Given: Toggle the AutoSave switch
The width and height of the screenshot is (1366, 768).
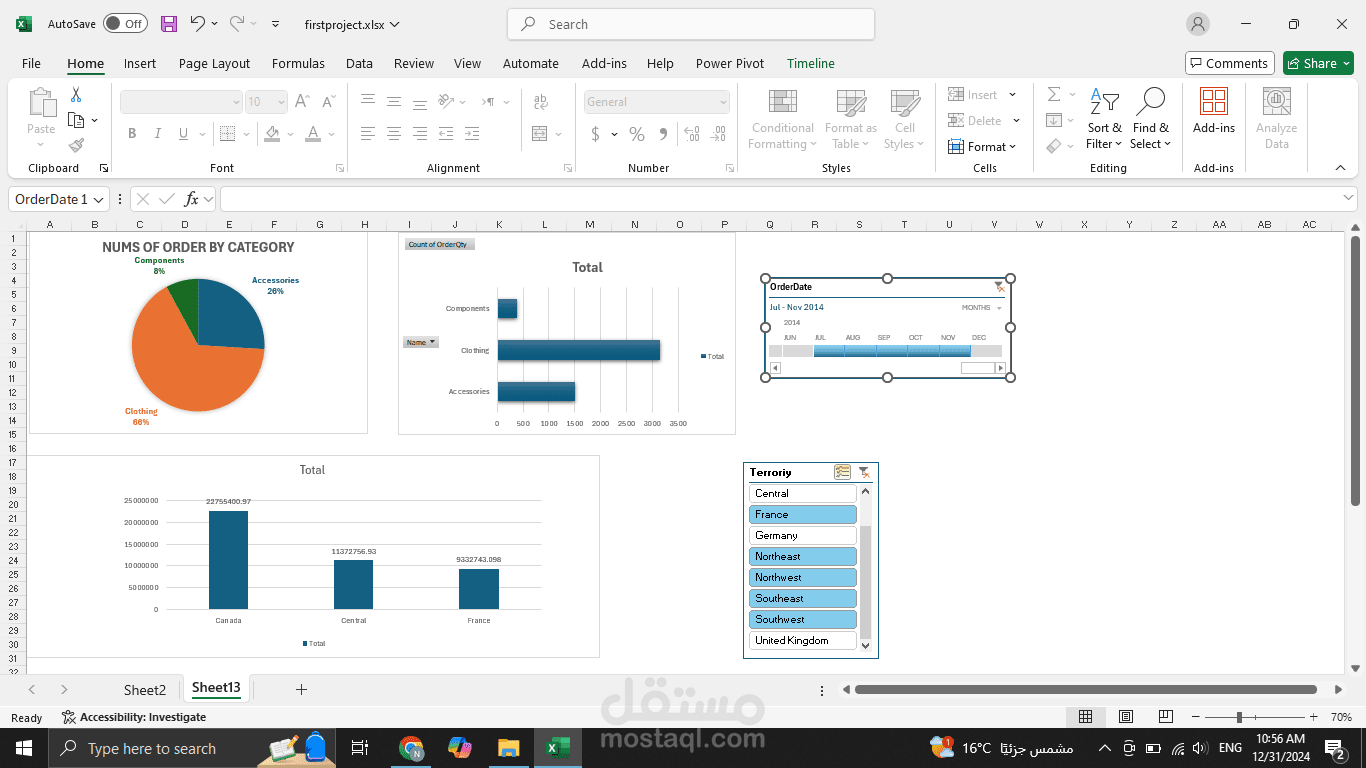Looking at the screenshot, I should point(125,24).
